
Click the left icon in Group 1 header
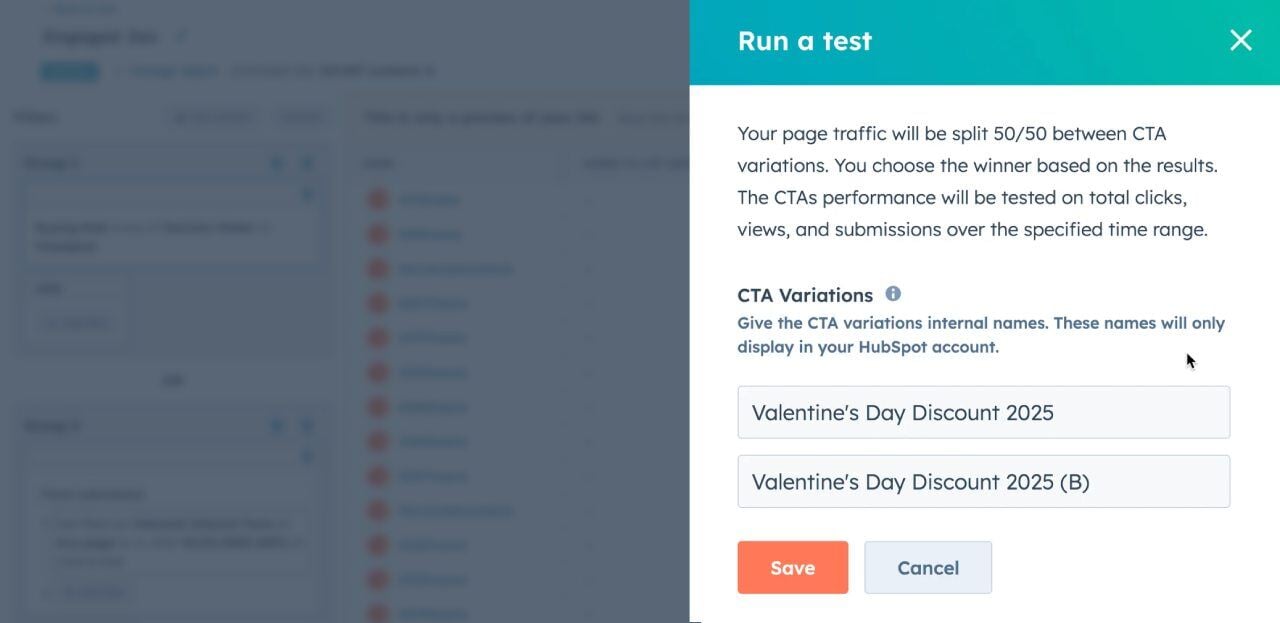[277, 163]
